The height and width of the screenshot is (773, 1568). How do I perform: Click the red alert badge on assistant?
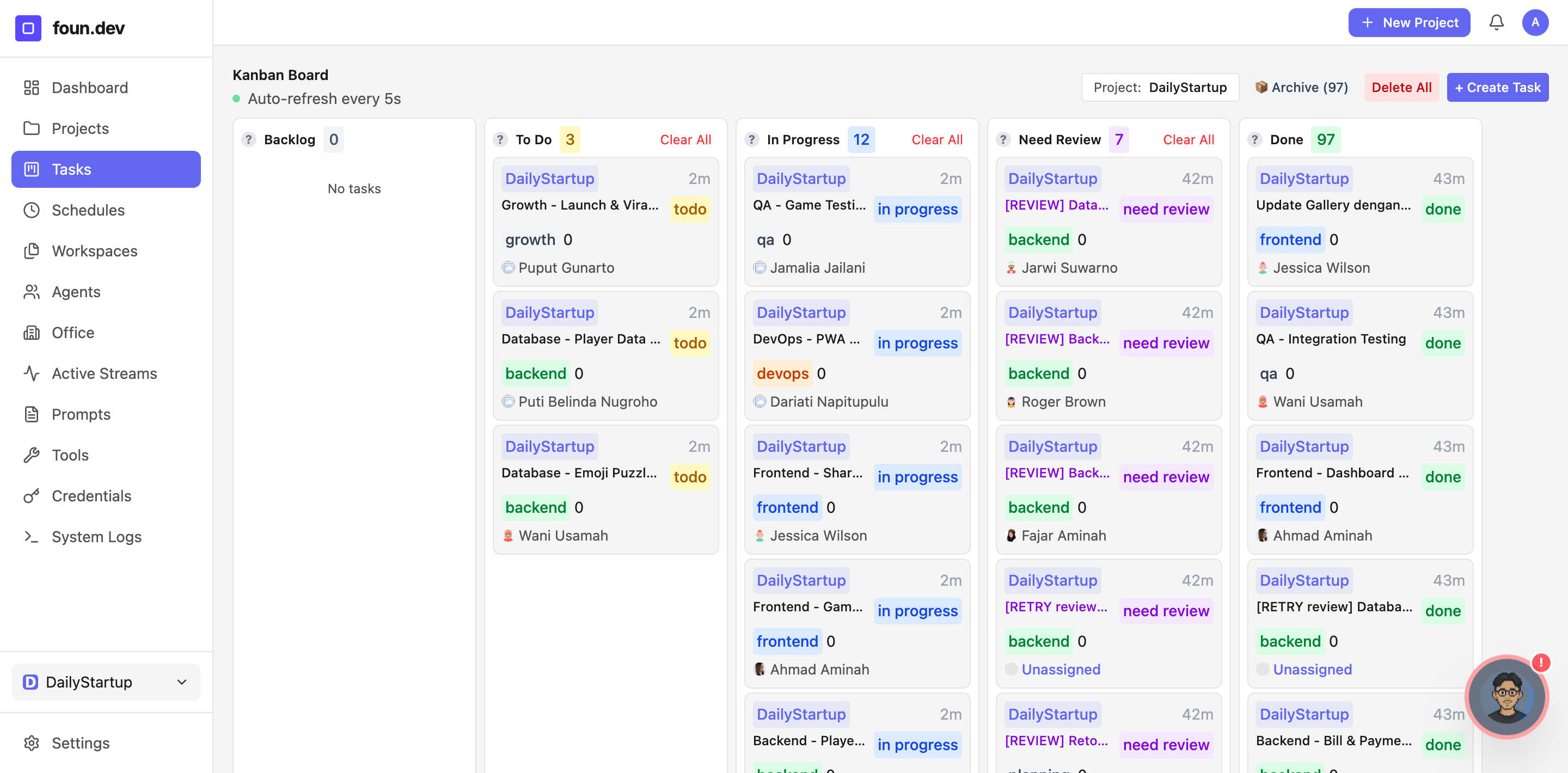1541,662
